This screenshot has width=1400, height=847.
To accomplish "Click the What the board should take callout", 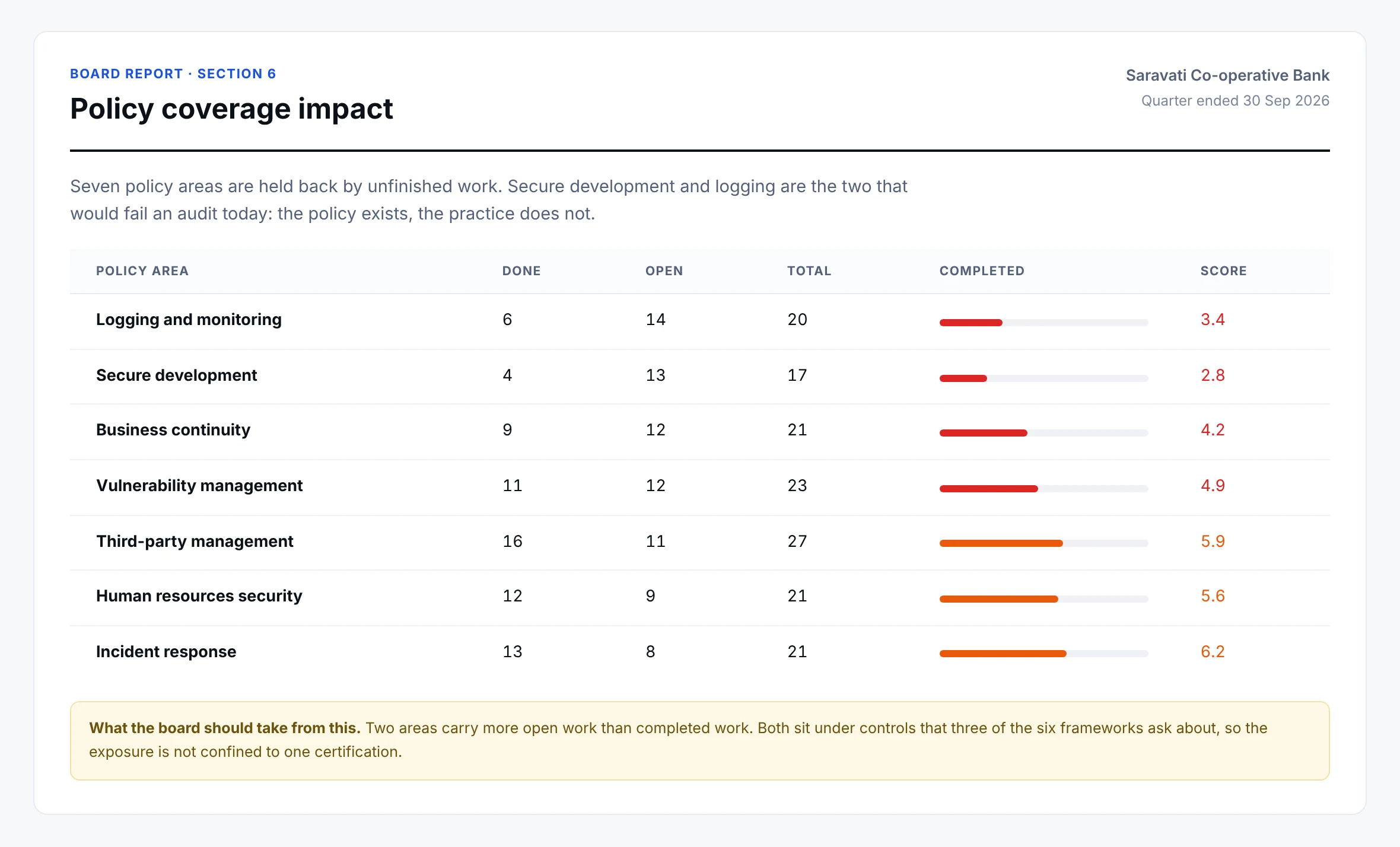I will pyautogui.click(x=699, y=741).
